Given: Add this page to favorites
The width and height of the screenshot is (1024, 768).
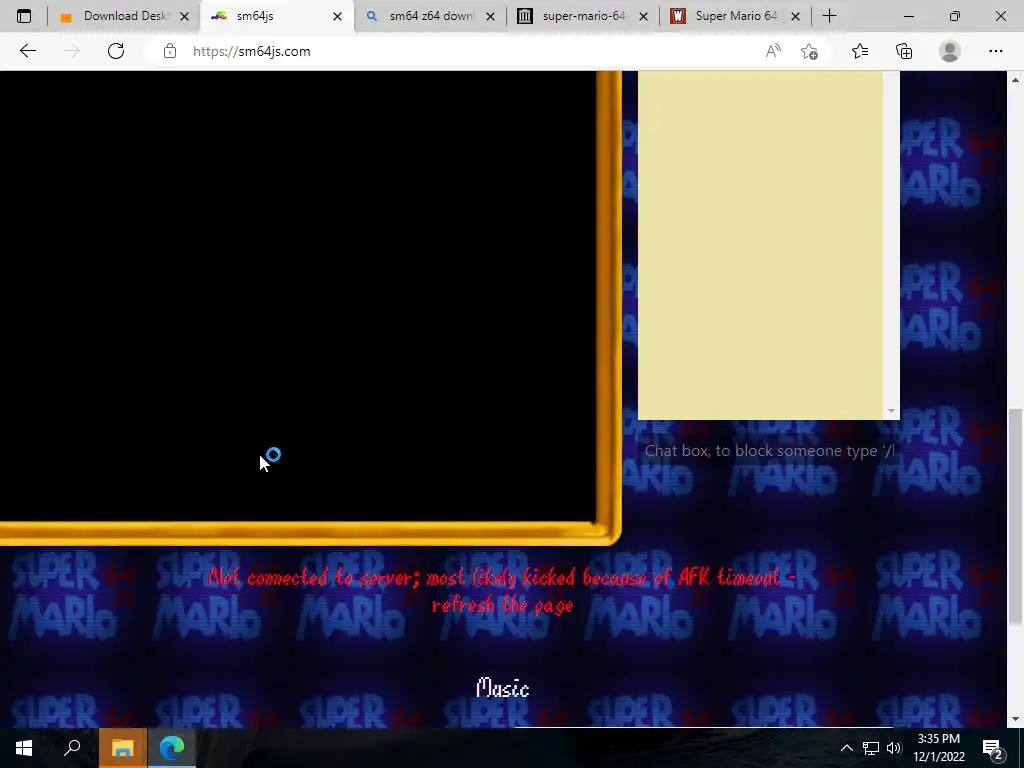Looking at the screenshot, I should pyautogui.click(x=809, y=51).
